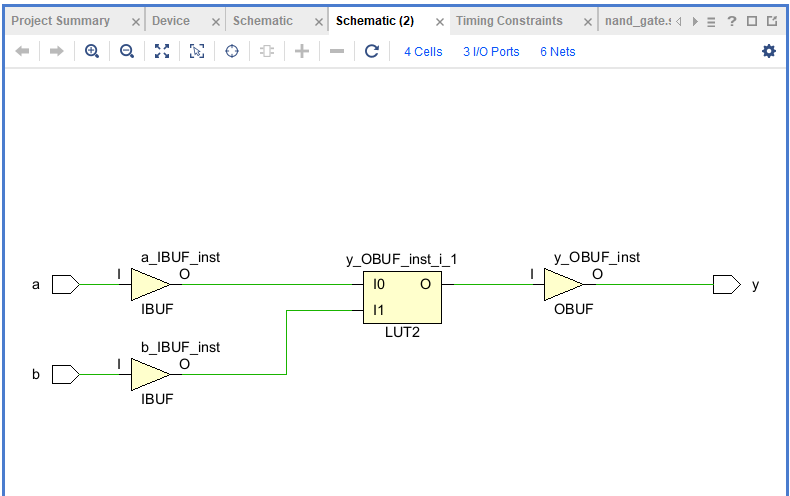Open the 4 Cells link
This screenshot has width=790, height=496.
(x=423, y=51)
